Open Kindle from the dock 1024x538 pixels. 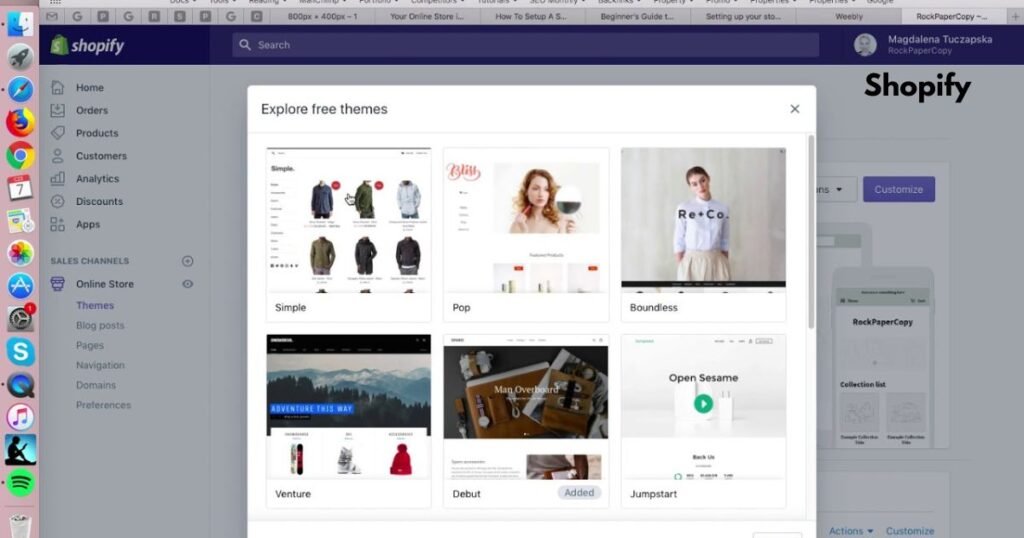pyautogui.click(x=20, y=450)
